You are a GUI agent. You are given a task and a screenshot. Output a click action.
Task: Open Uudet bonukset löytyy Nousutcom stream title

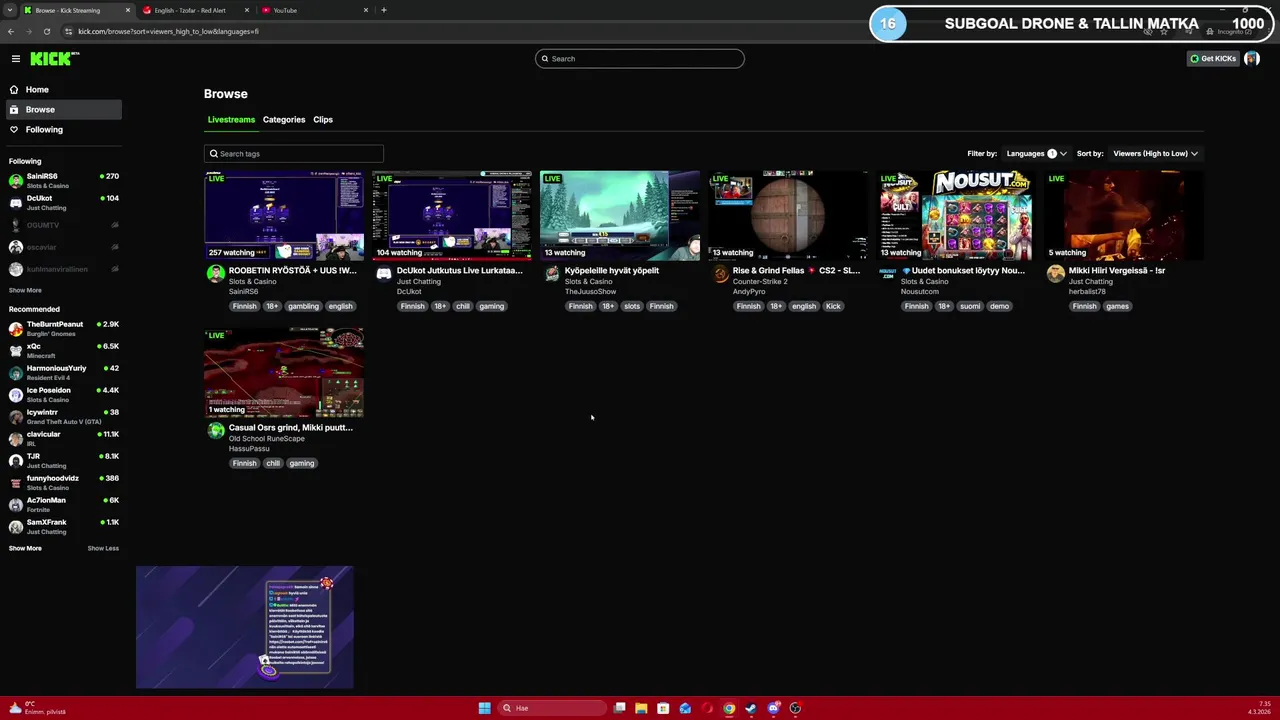pyautogui.click(x=963, y=270)
